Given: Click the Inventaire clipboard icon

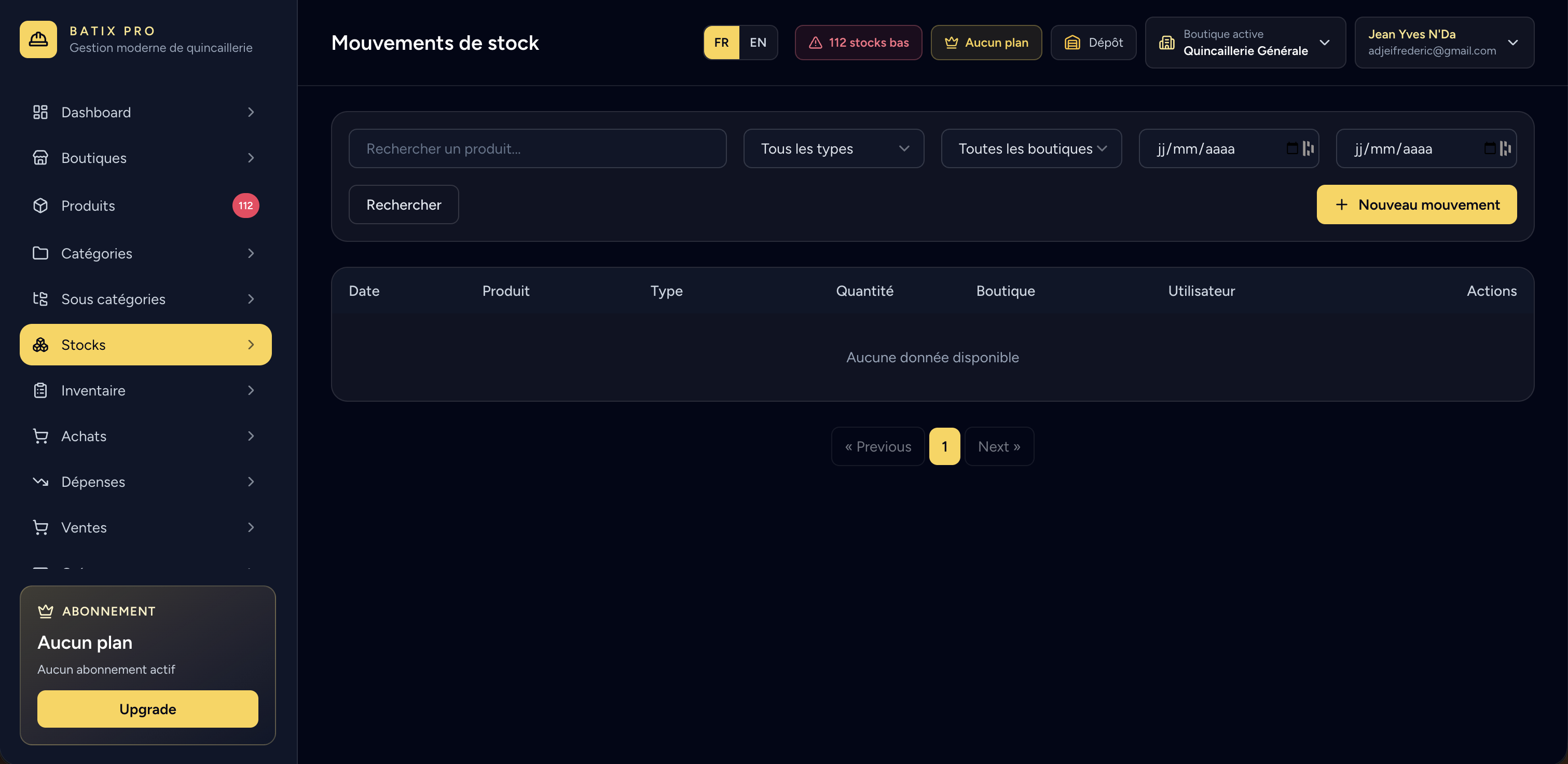Looking at the screenshot, I should coord(40,390).
